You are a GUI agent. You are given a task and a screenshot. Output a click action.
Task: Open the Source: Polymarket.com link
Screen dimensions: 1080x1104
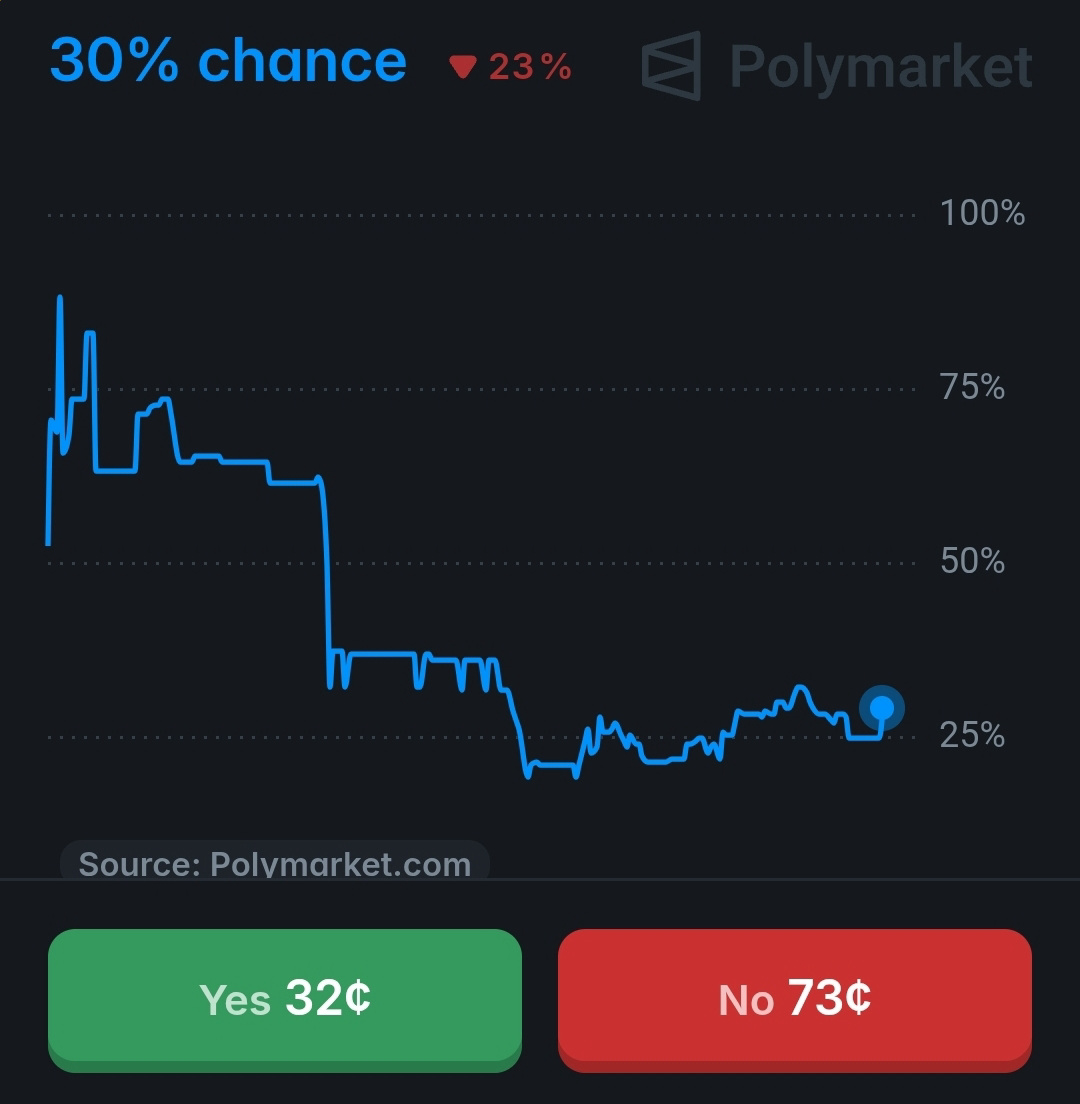pyautogui.click(x=275, y=863)
